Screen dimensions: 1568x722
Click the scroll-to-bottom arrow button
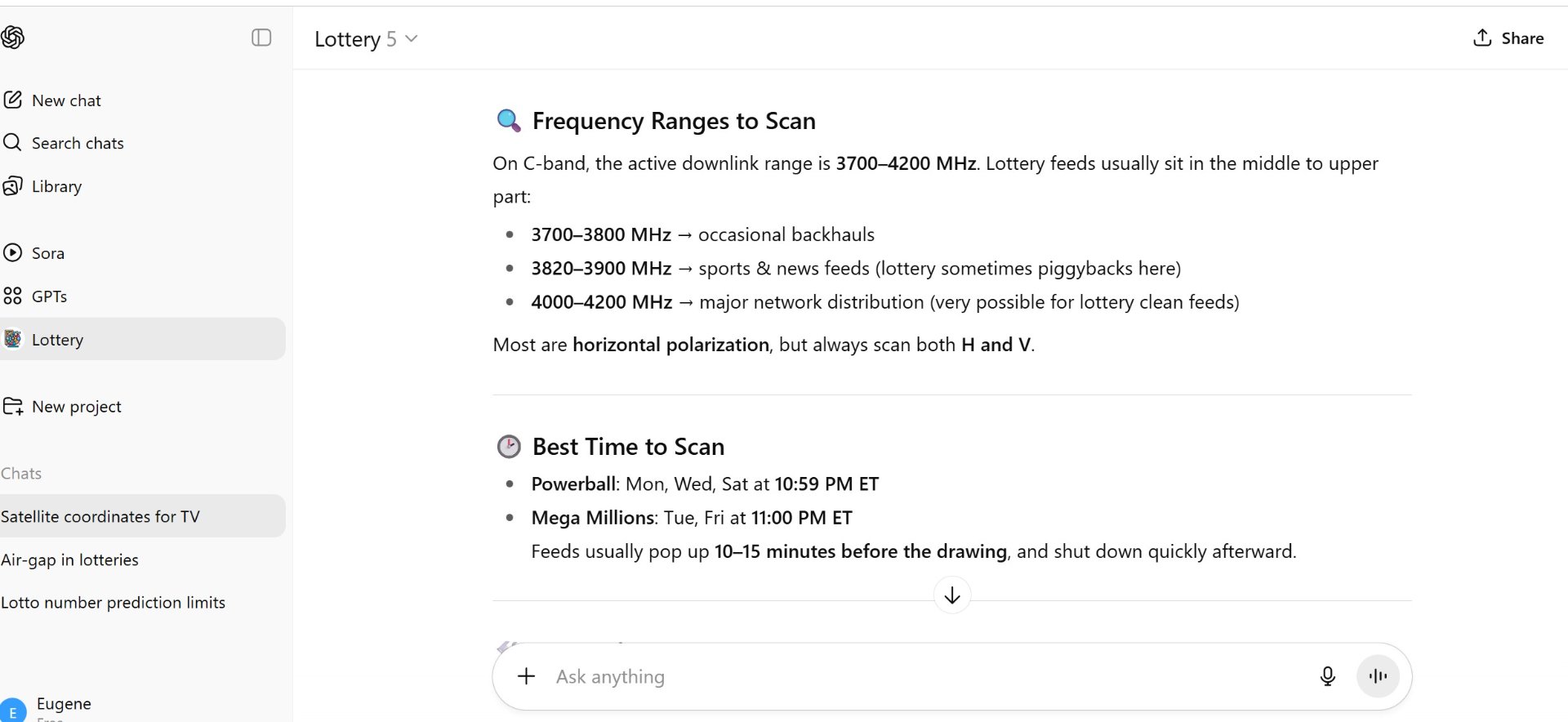click(x=952, y=595)
